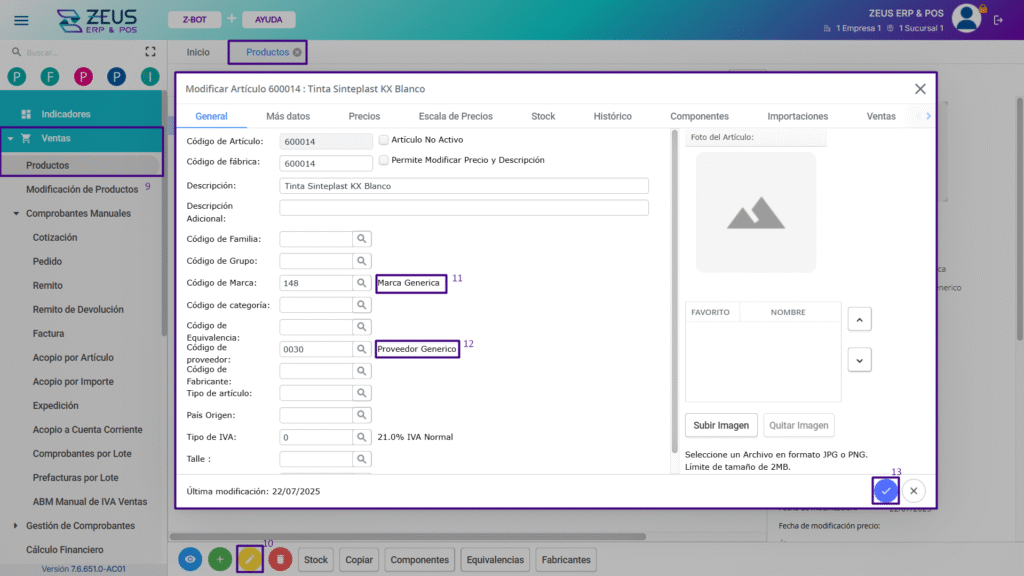Viewport: 1024px width, 576px height.
Task: Search Código de Grupo lookup icon
Action: pos(361,261)
